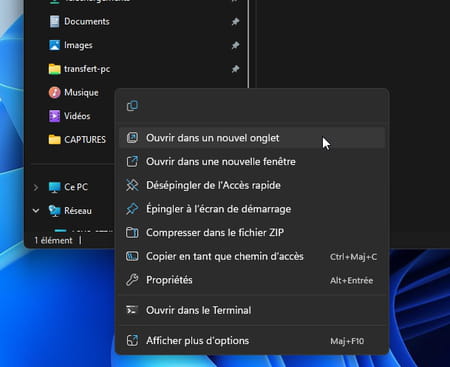
Task: Click the yellow transfert-pc folder icon
Action: tap(54, 69)
